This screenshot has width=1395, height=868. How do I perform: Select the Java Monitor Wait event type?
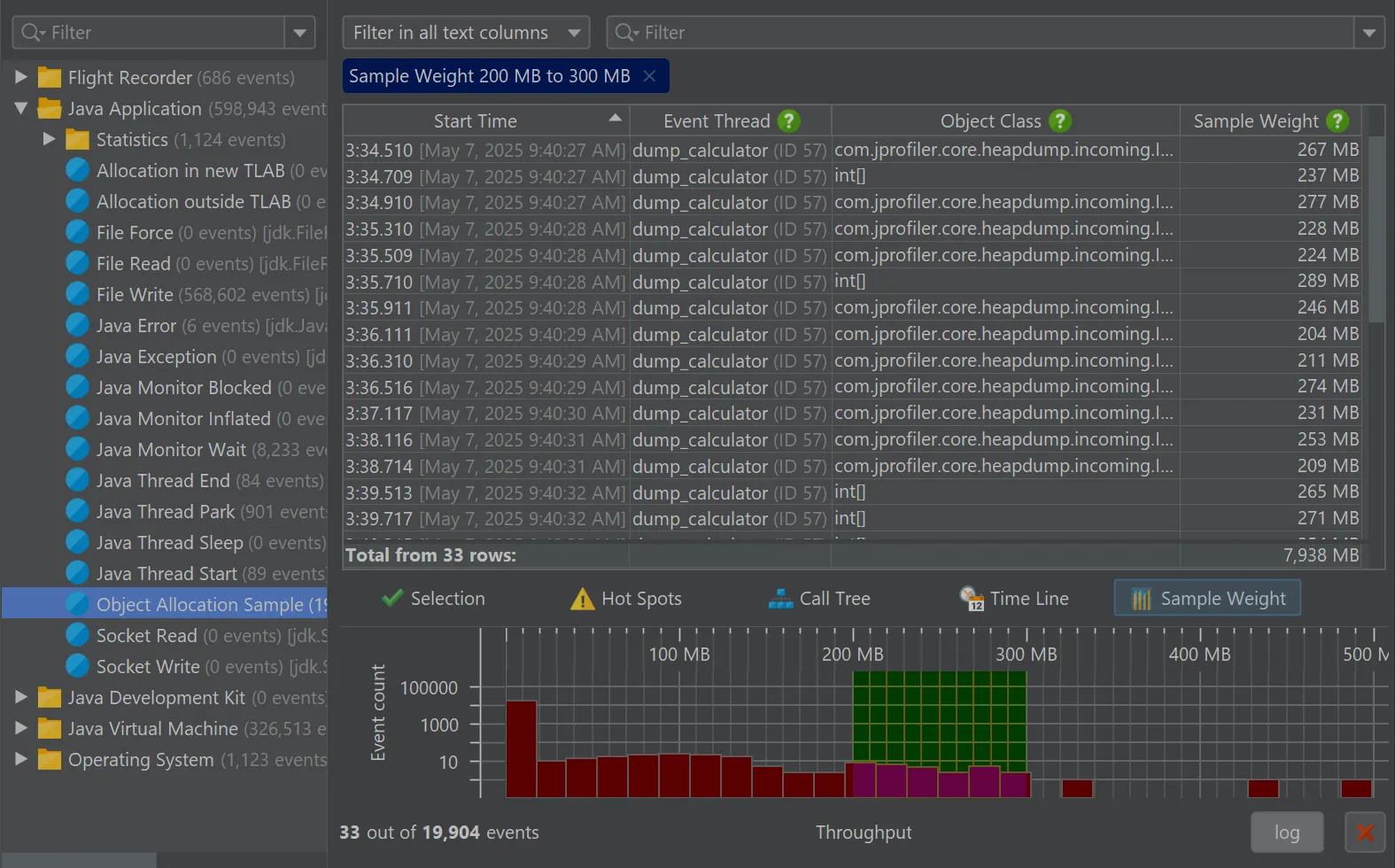click(171, 450)
